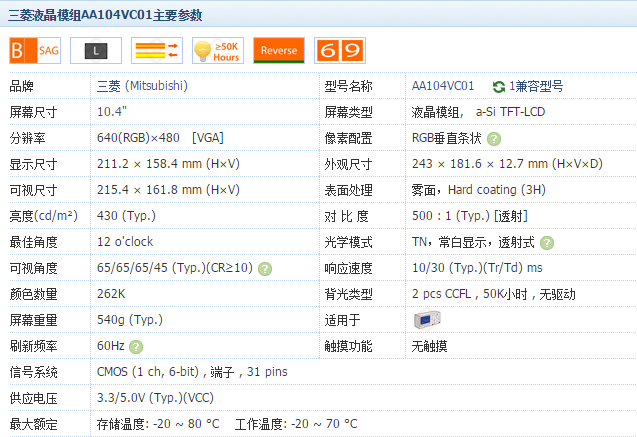The height and width of the screenshot is (437, 637).
Task: Click the 品牌 row label
Action: pos(22,86)
